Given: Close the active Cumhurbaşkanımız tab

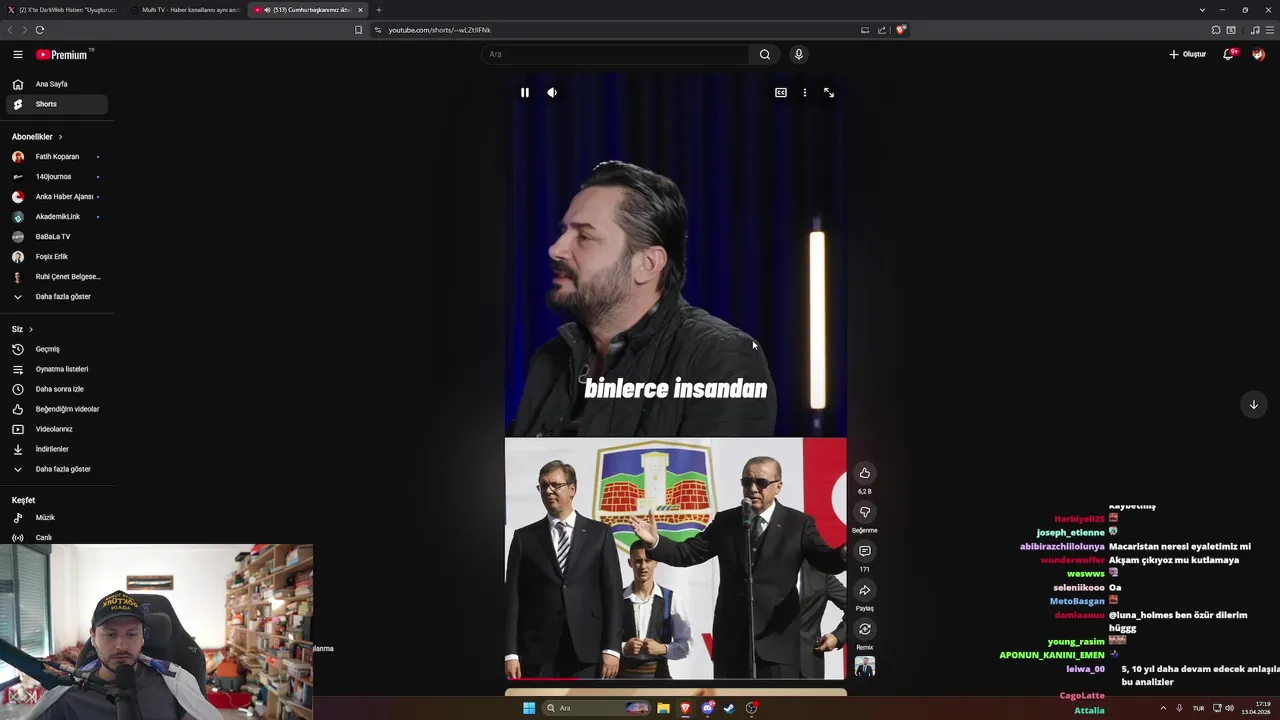Looking at the screenshot, I should pyautogui.click(x=361, y=10).
